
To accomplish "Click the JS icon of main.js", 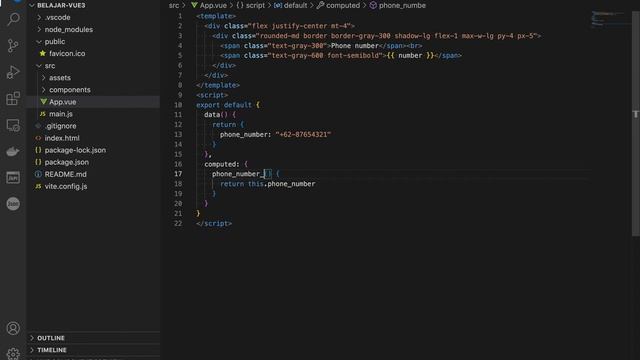I will tap(42, 114).
